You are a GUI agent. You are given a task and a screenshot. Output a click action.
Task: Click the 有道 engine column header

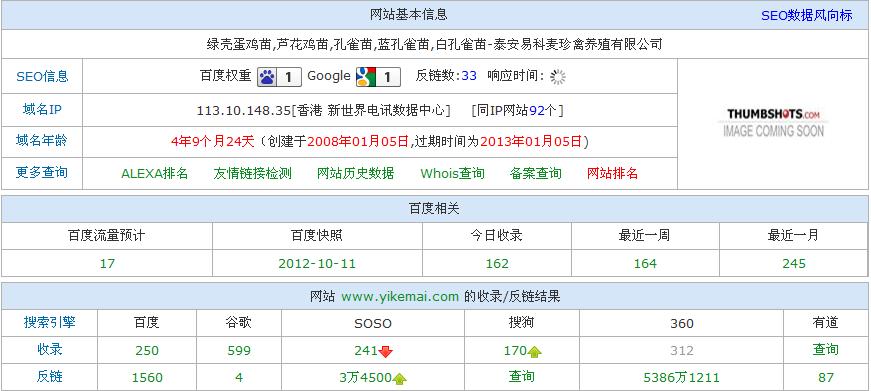826,322
